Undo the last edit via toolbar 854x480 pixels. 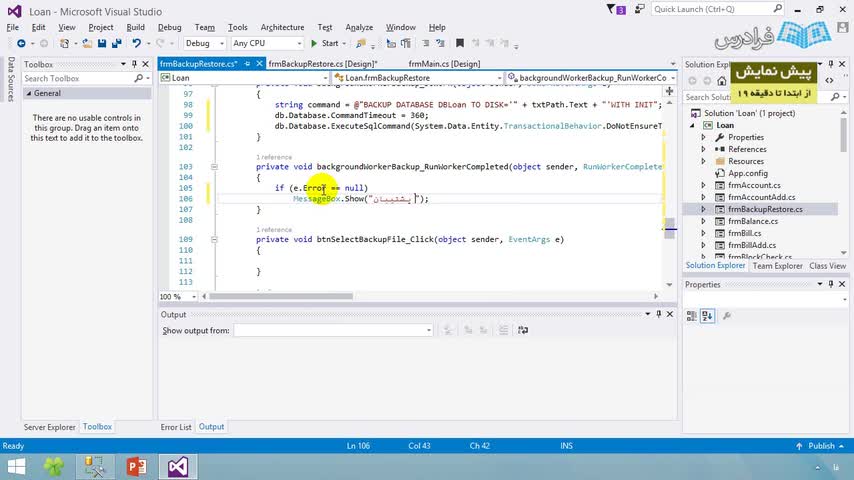tap(136, 43)
